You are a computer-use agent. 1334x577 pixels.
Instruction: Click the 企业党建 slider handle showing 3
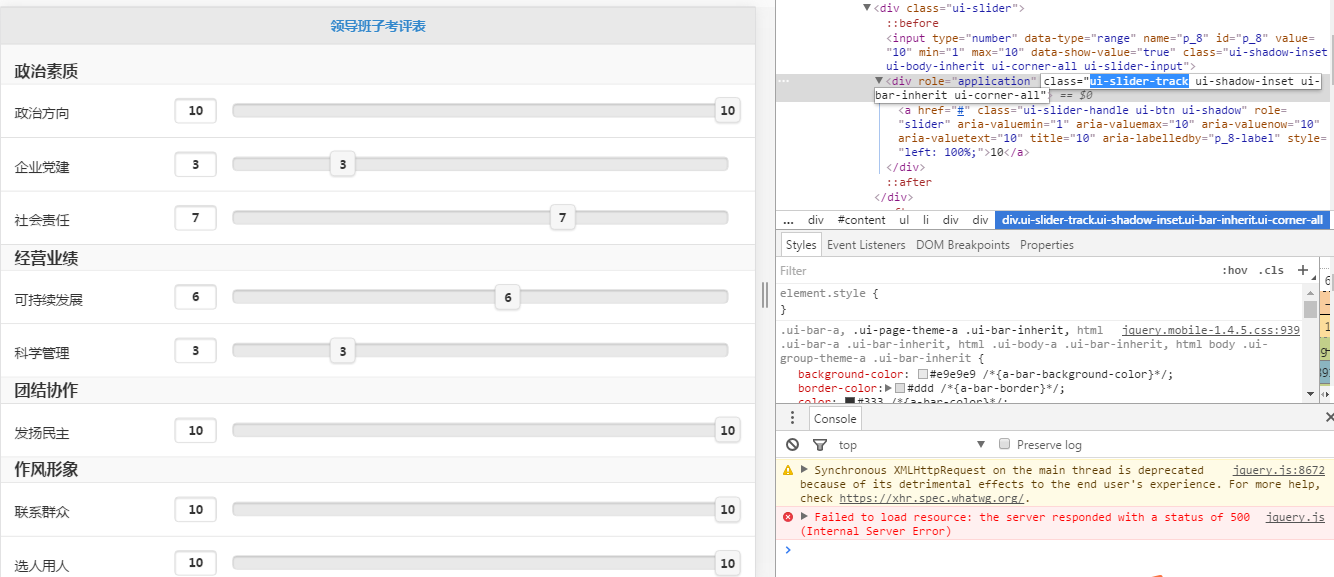tap(342, 164)
